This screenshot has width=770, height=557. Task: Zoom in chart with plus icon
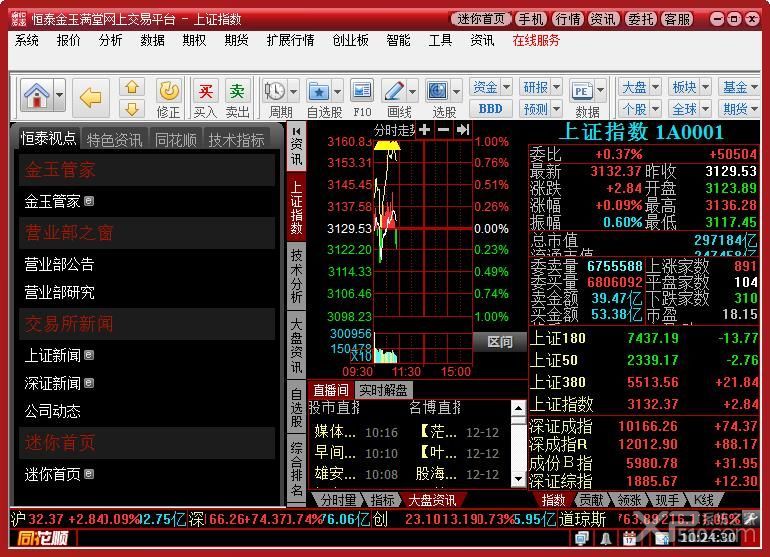click(x=425, y=130)
